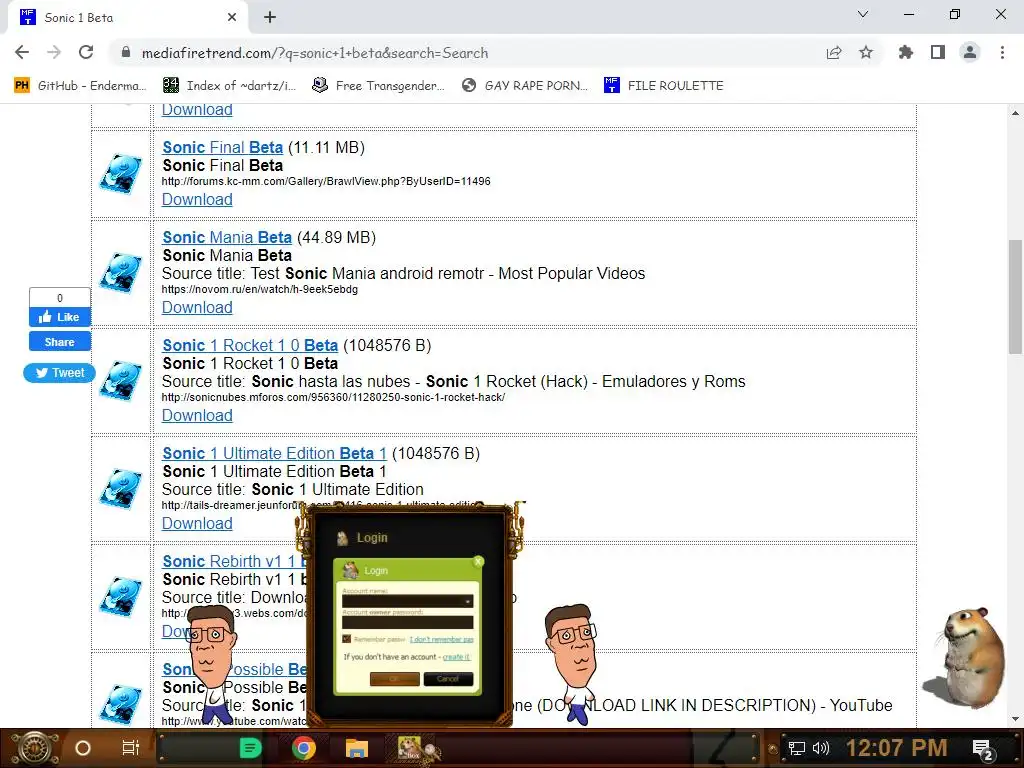Viewport: 1024px width, 768px height.
Task: Open Sonic 1 Ultimate Edition Beta 1 link
Action: coord(274,453)
